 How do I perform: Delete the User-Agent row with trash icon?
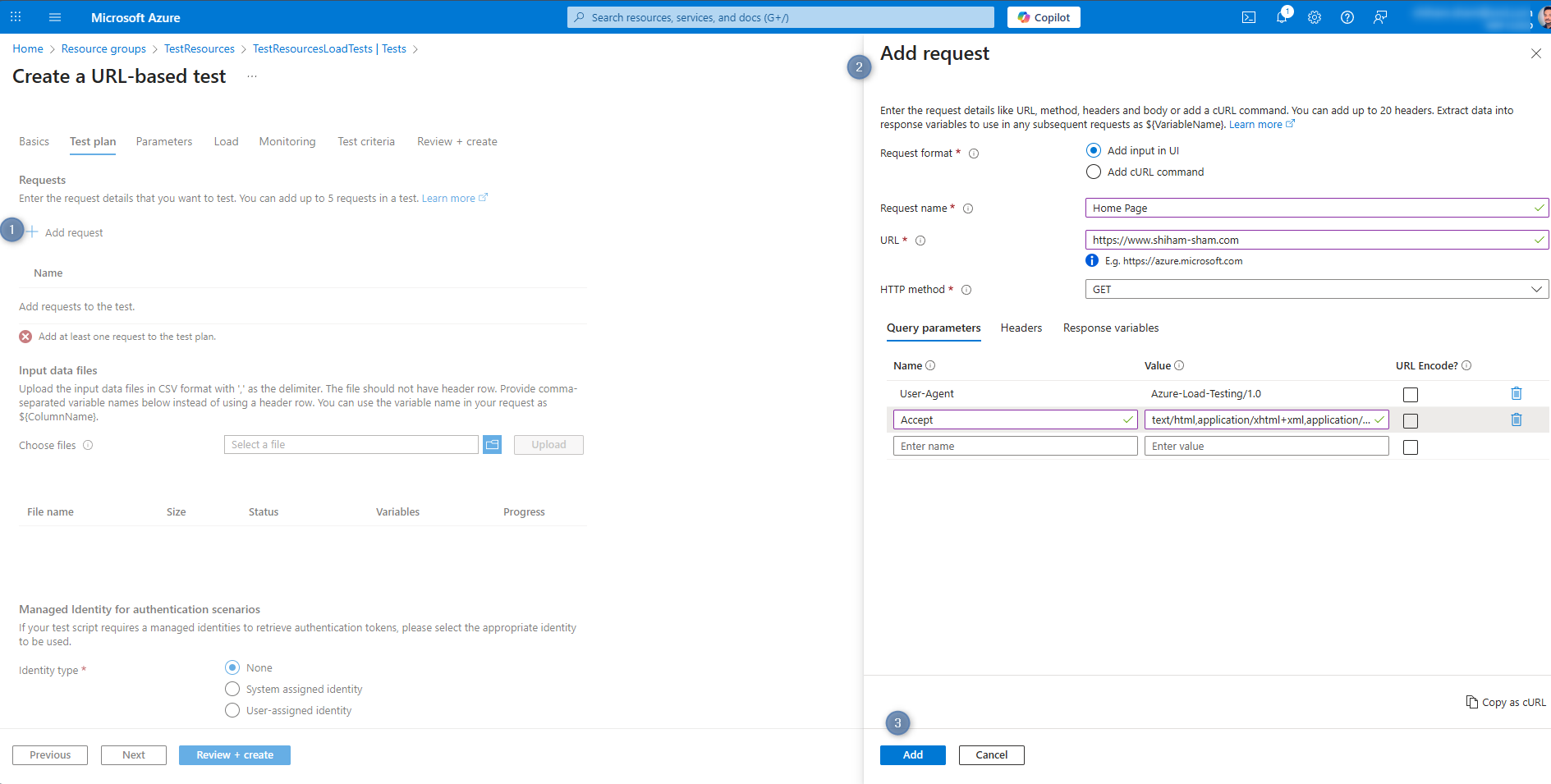point(1516,394)
